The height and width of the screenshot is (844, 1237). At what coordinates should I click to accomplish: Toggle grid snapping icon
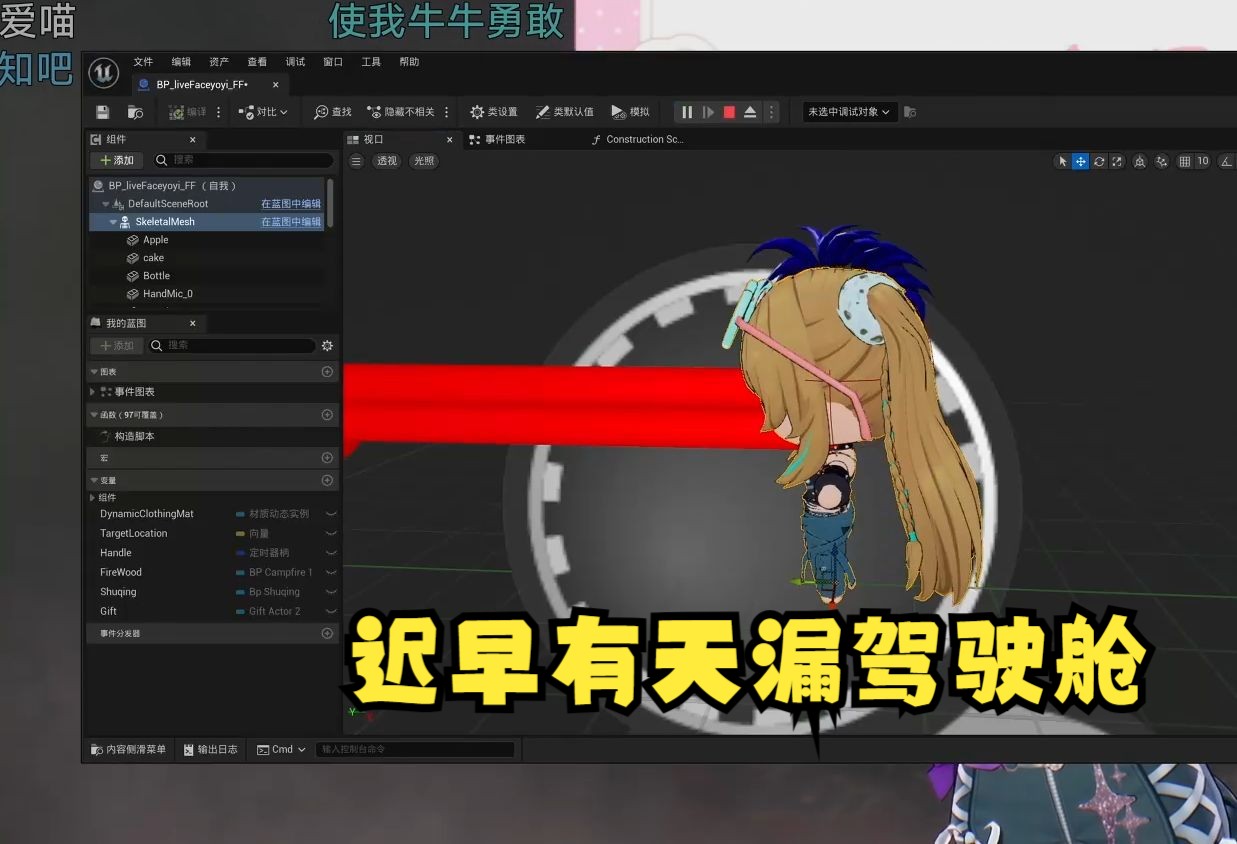(x=1185, y=161)
